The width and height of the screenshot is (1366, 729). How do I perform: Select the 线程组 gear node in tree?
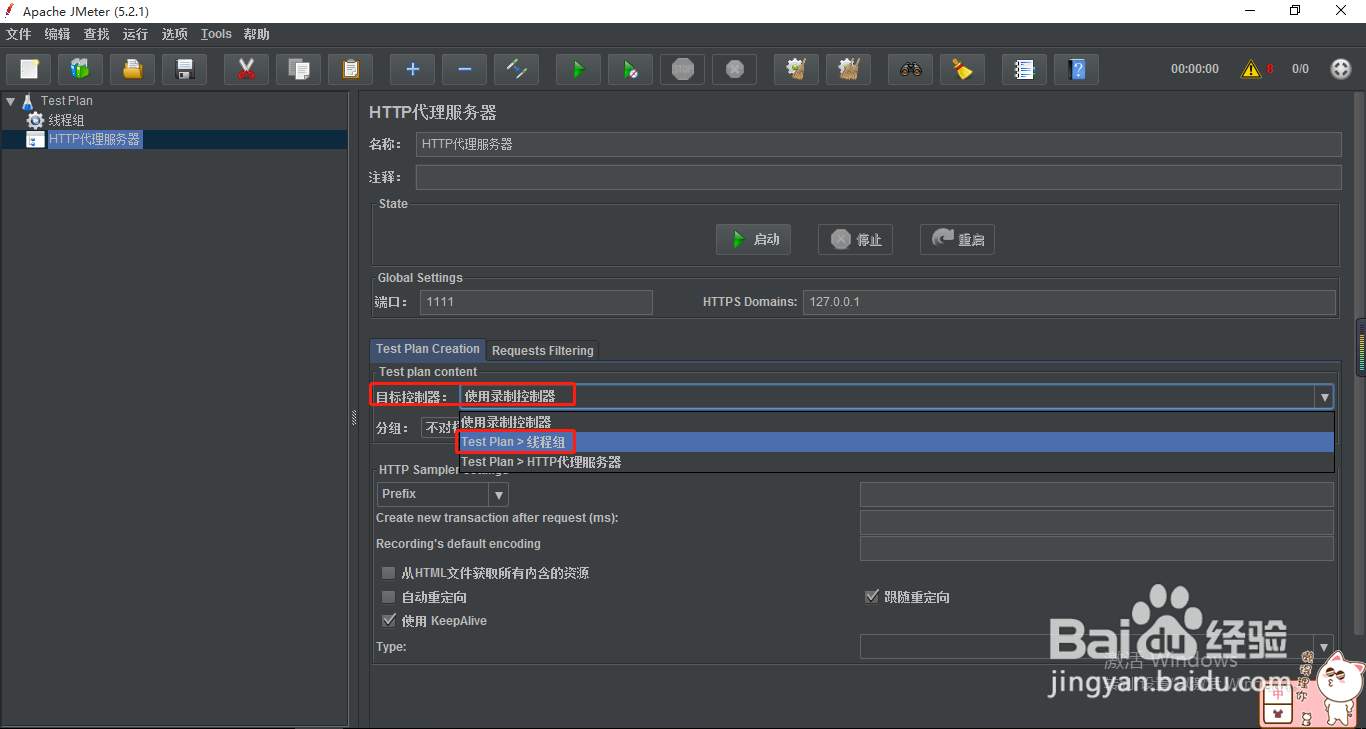56,120
